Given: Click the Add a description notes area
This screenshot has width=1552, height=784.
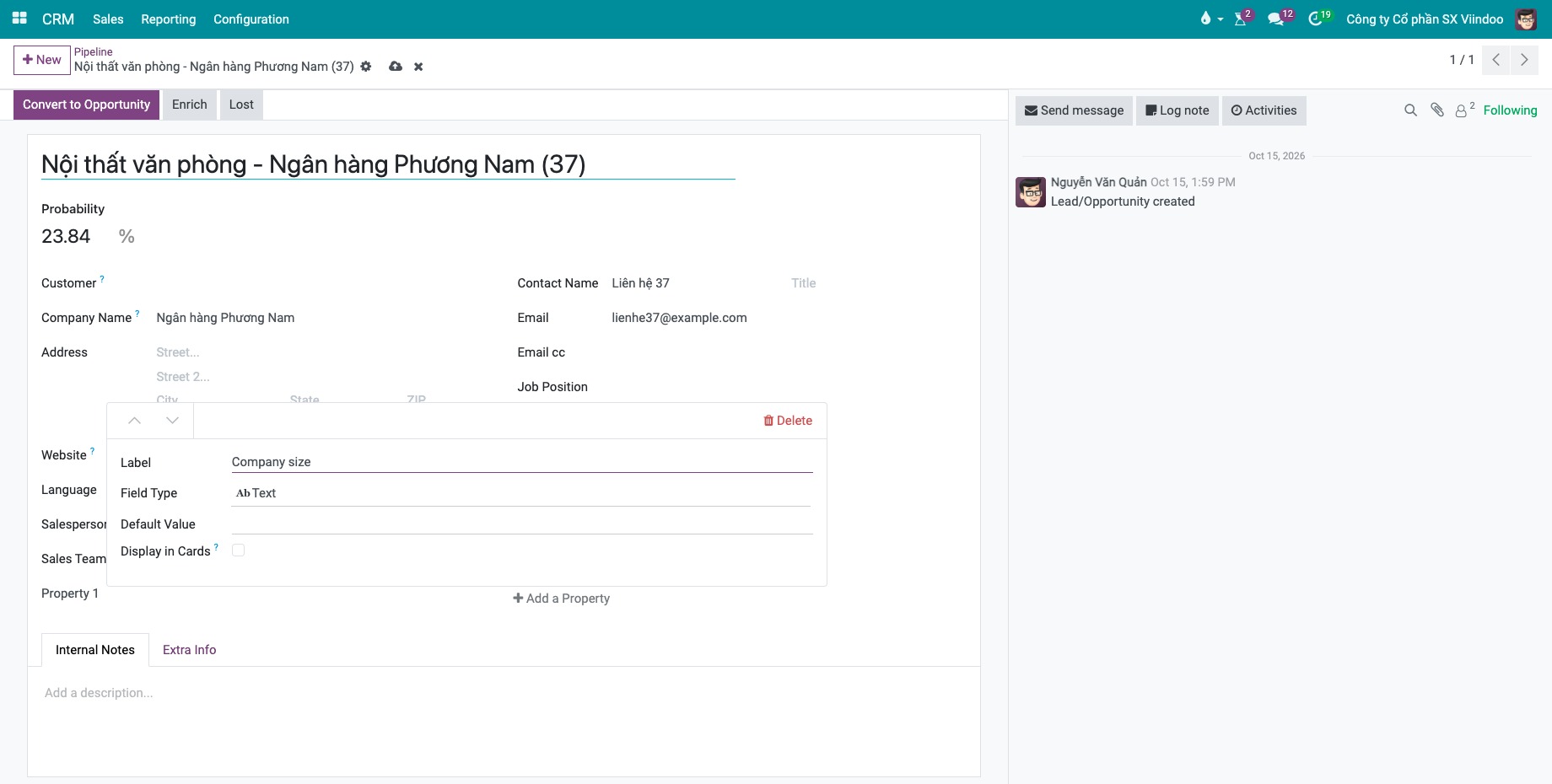Looking at the screenshot, I should 504,693.
